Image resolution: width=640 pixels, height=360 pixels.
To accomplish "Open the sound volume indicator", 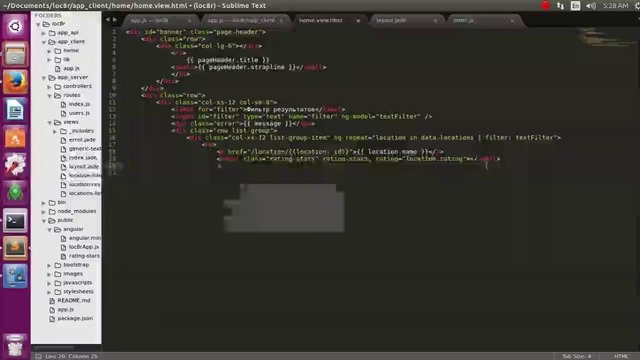I will pyautogui.click(x=591, y=6).
